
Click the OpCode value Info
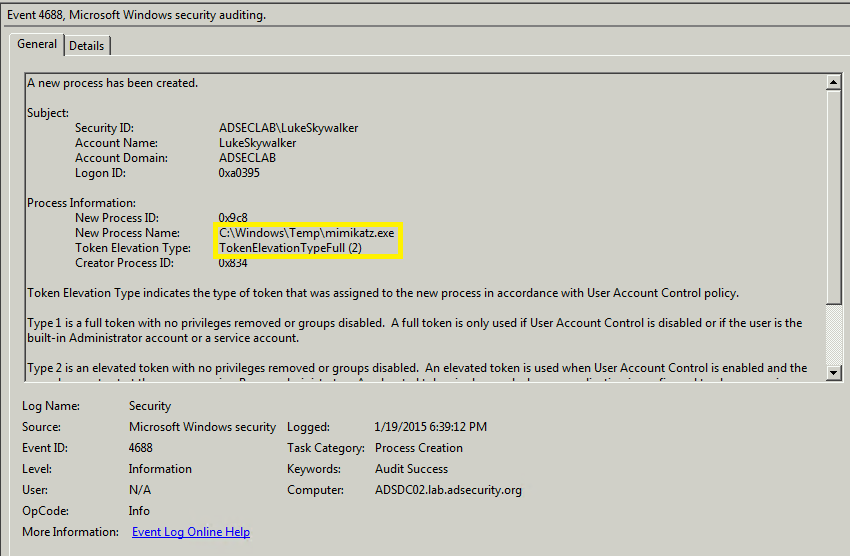[x=139, y=511]
